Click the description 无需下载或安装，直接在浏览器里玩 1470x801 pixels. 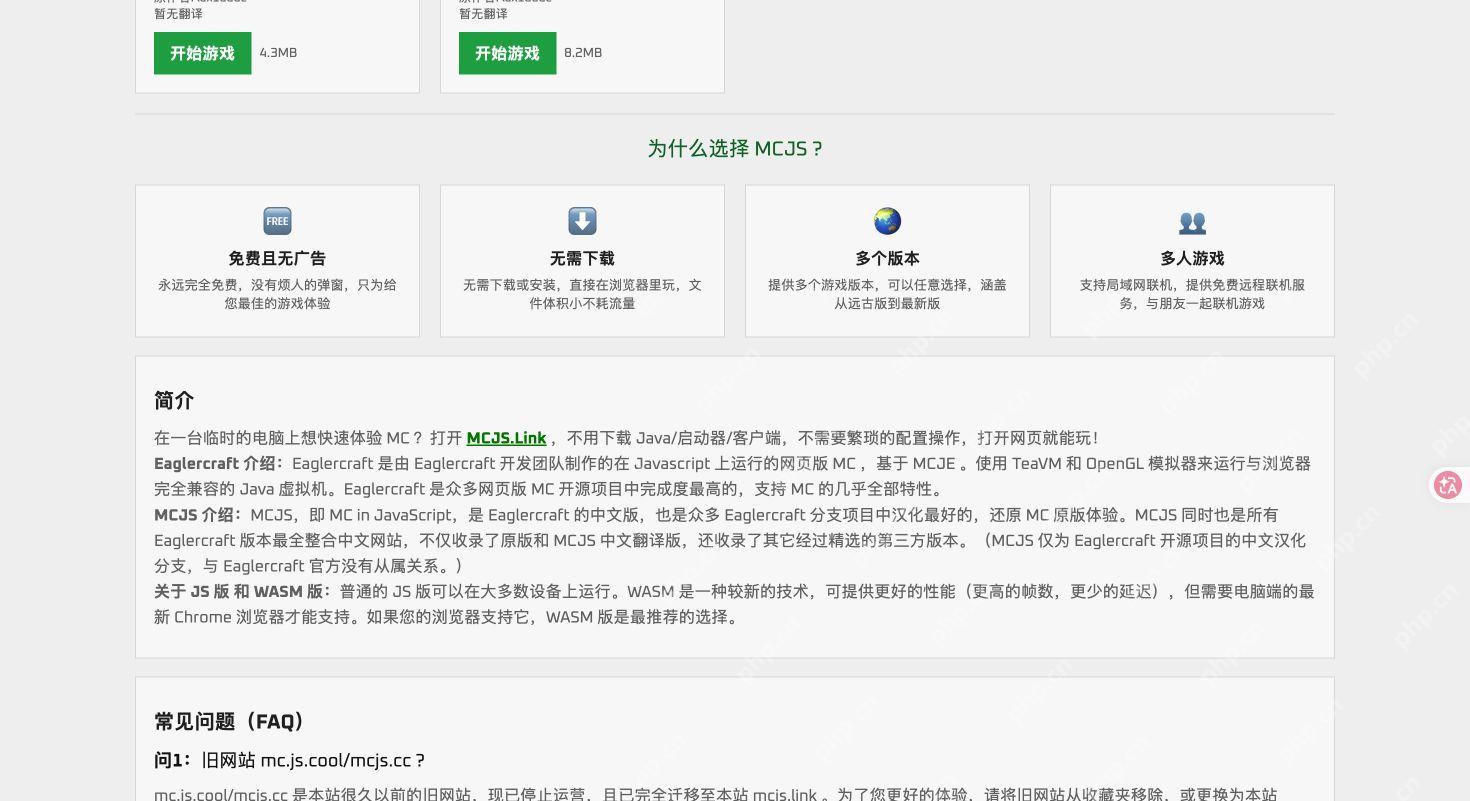click(x=582, y=294)
